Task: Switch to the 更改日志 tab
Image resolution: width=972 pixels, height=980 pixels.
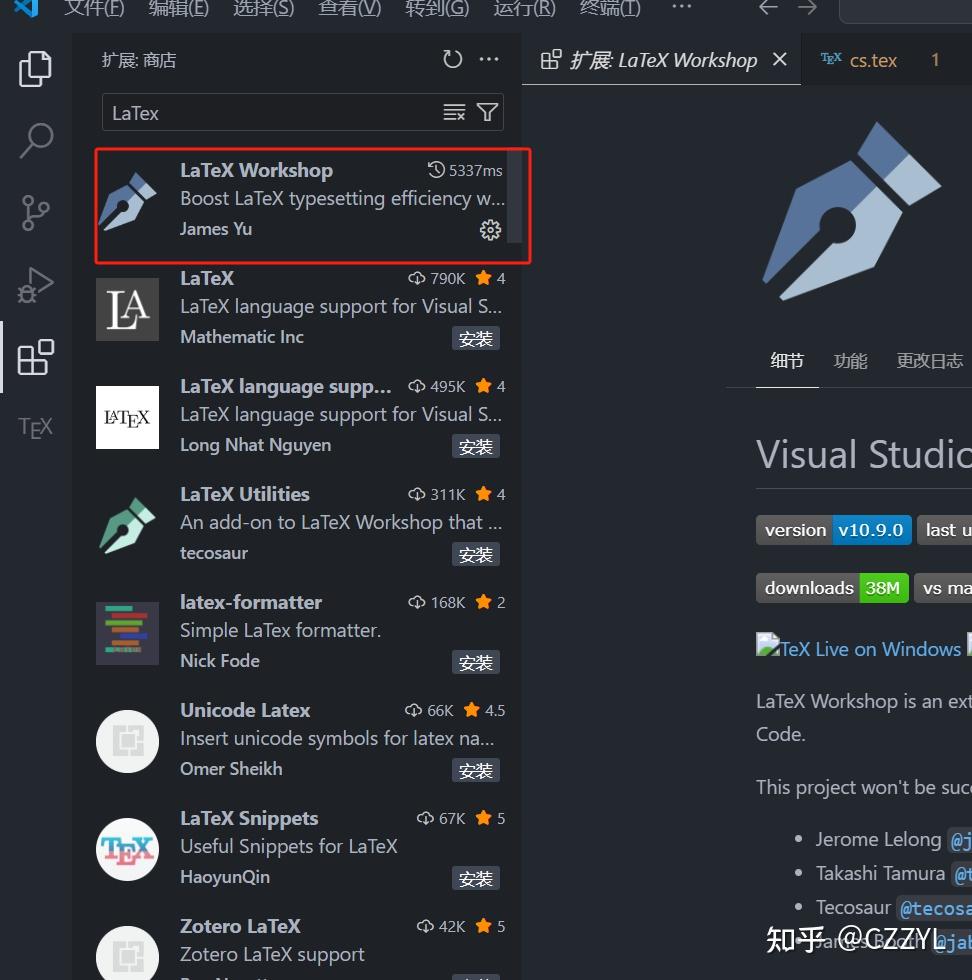Action: pos(929,361)
